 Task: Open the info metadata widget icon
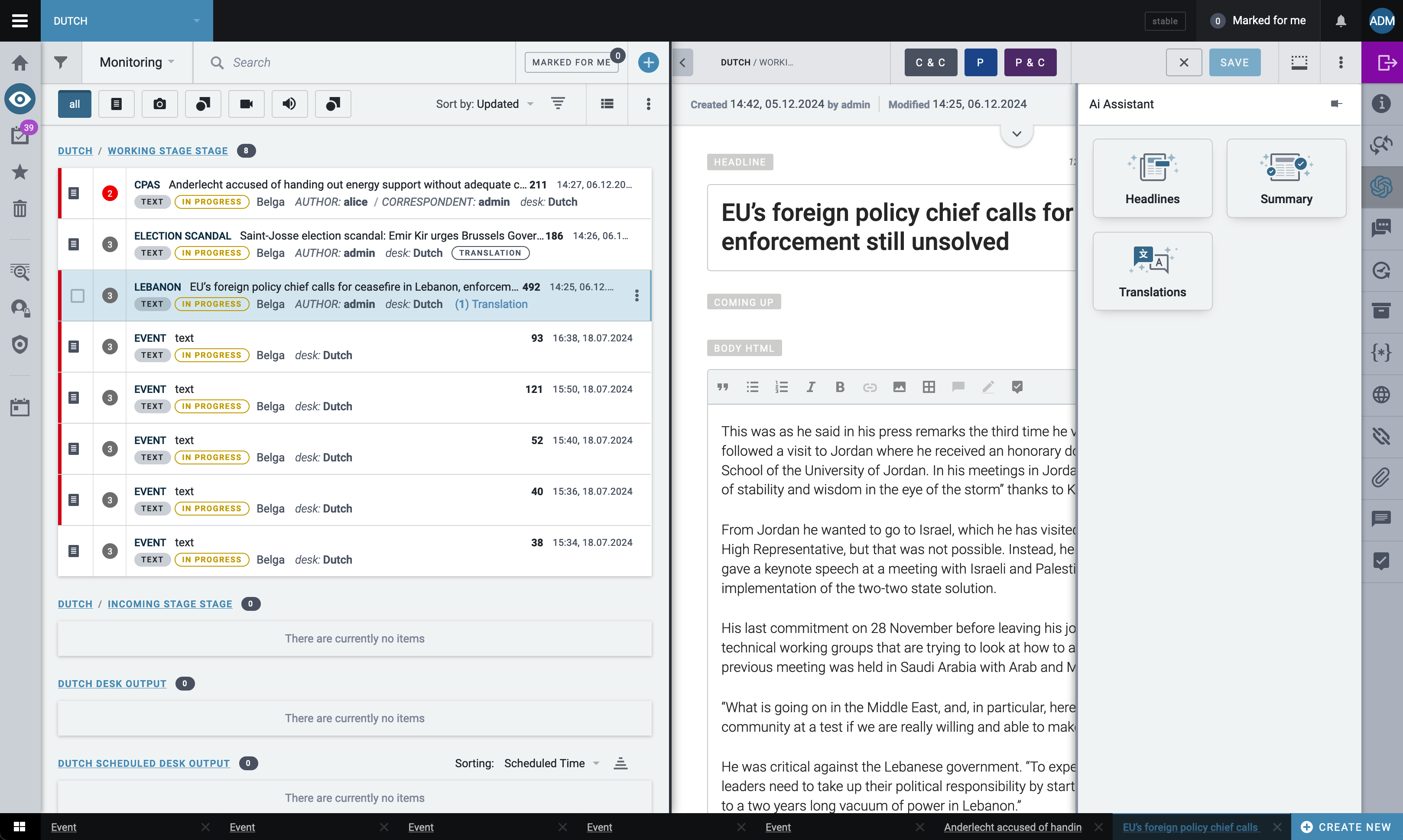tap(1381, 104)
